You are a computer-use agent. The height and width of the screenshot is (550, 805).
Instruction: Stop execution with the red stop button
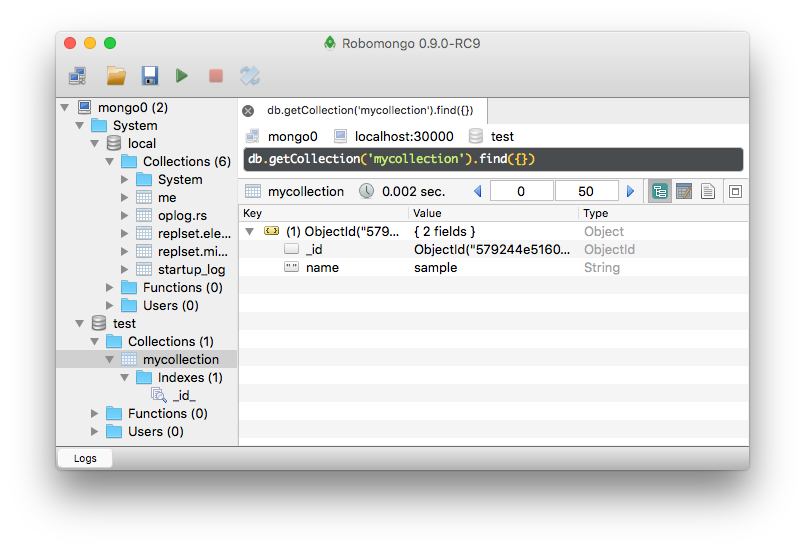pos(216,76)
